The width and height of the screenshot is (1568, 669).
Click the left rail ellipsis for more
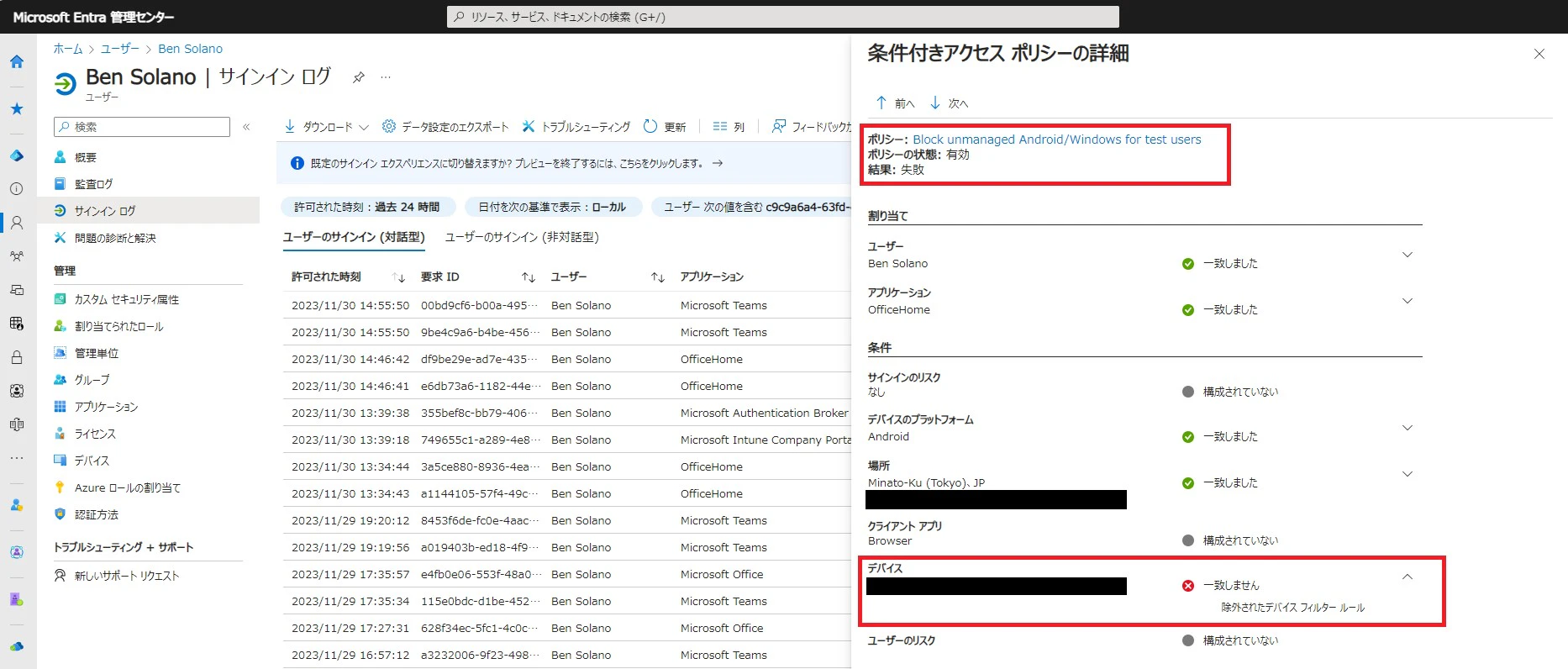[x=17, y=458]
